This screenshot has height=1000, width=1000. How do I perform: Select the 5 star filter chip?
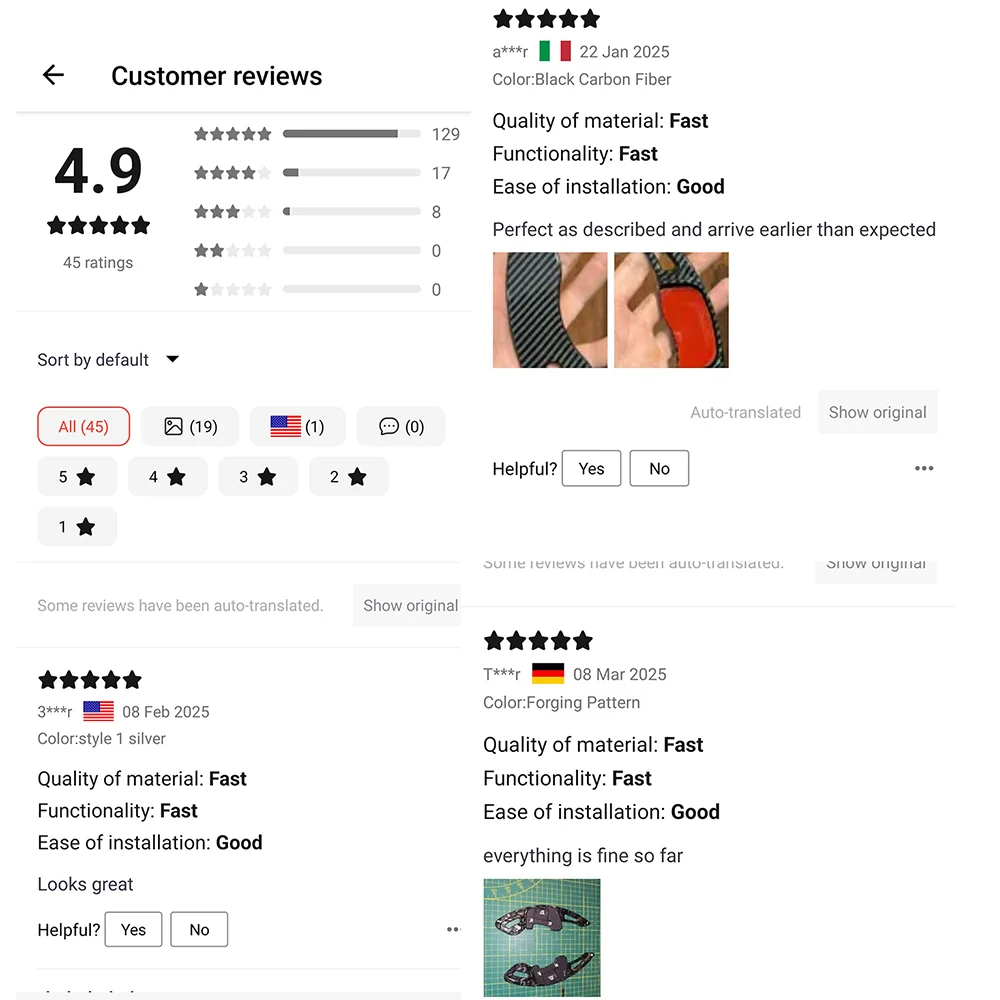point(77,477)
